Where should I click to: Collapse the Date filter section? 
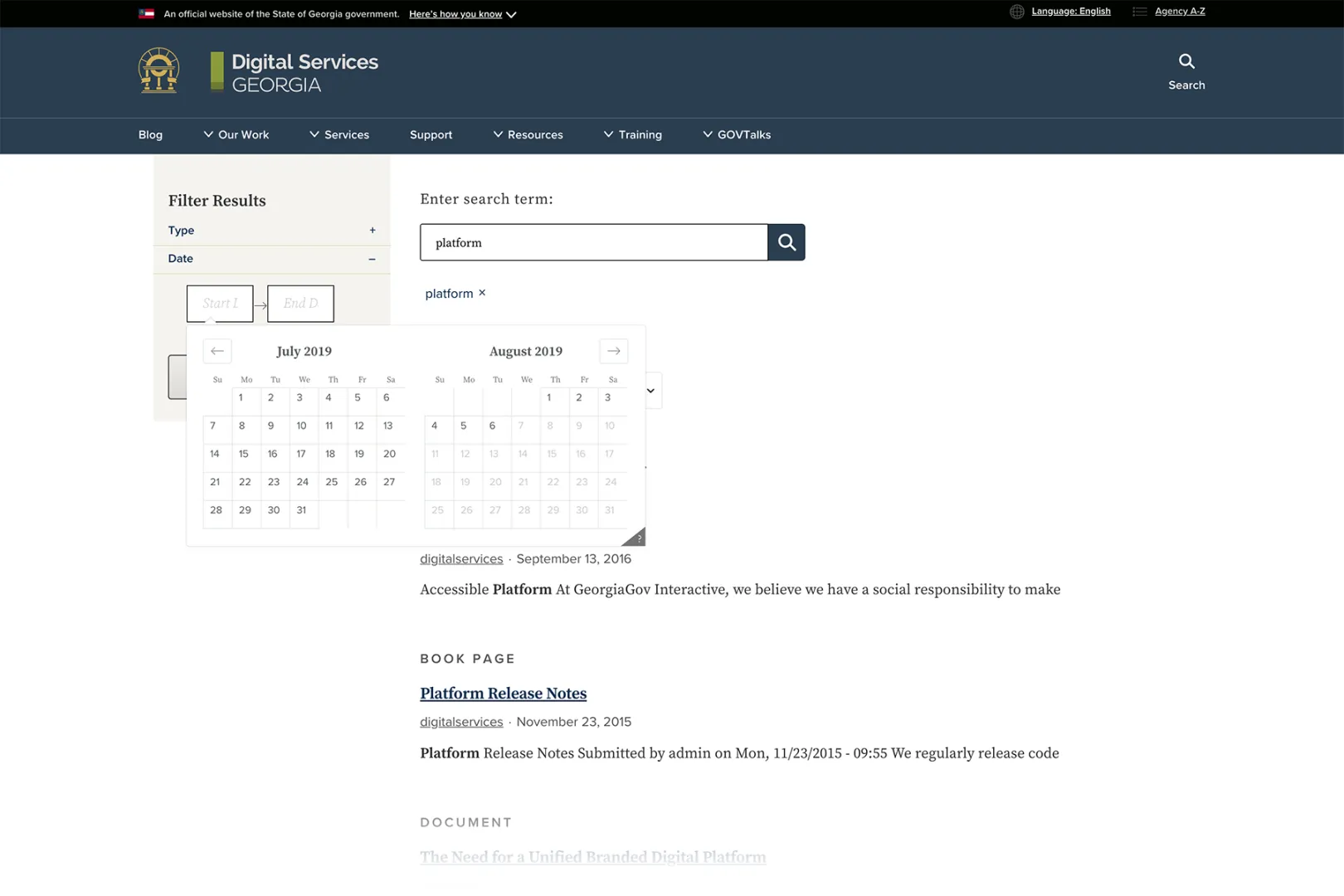click(x=371, y=259)
